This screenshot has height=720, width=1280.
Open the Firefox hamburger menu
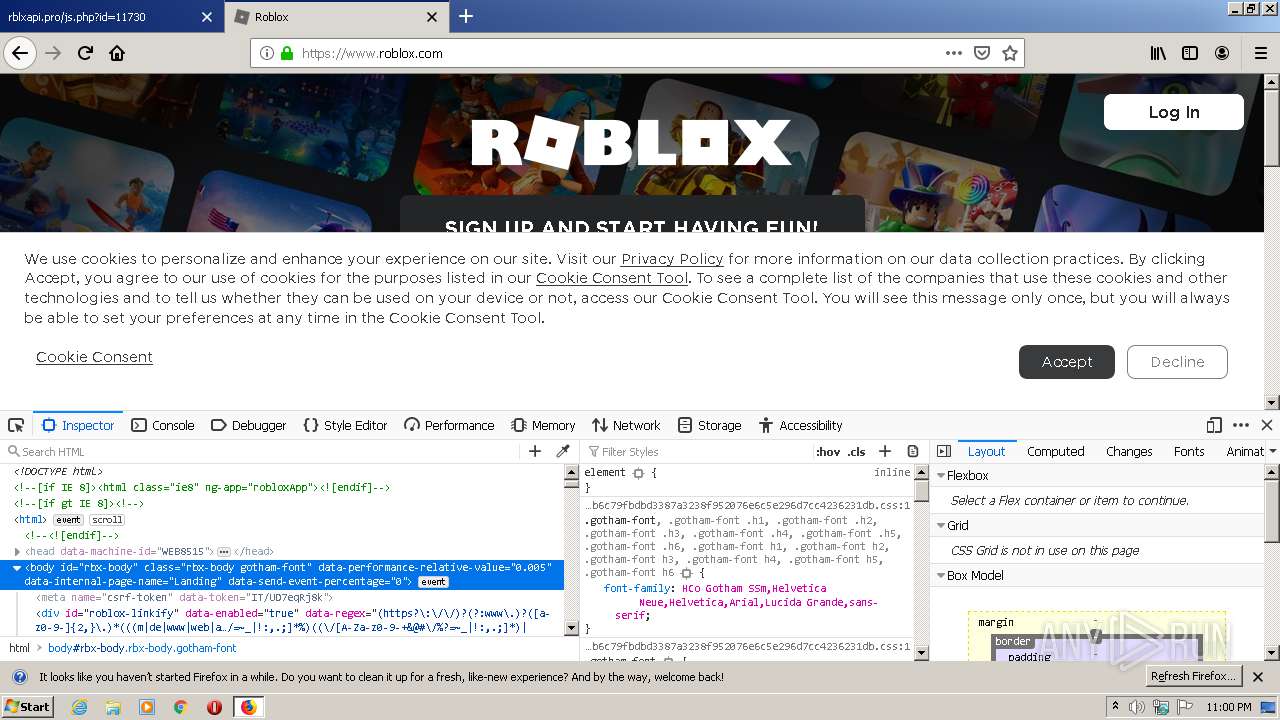[x=1260, y=53]
